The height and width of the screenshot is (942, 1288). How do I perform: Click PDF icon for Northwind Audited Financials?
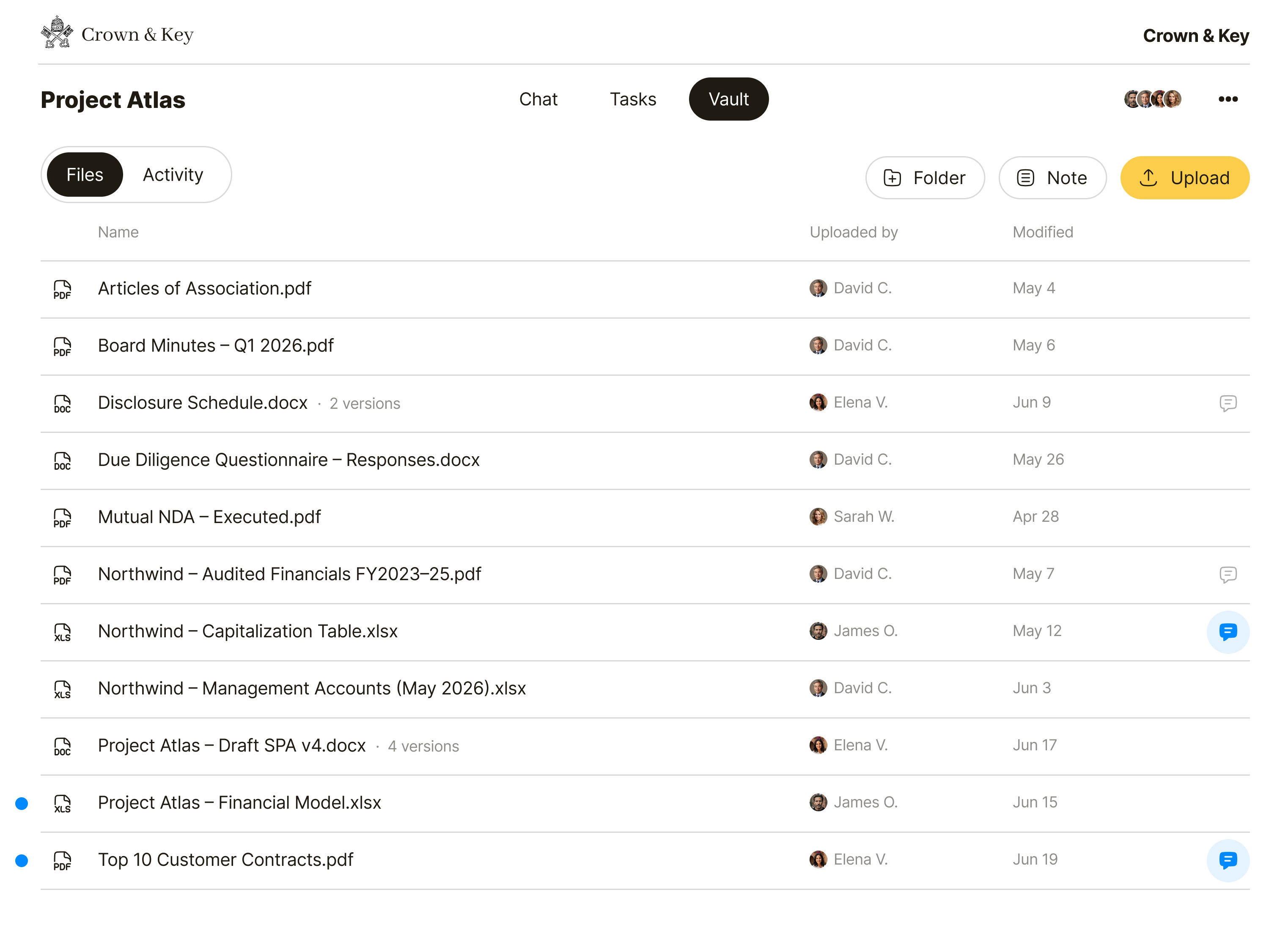click(x=62, y=574)
